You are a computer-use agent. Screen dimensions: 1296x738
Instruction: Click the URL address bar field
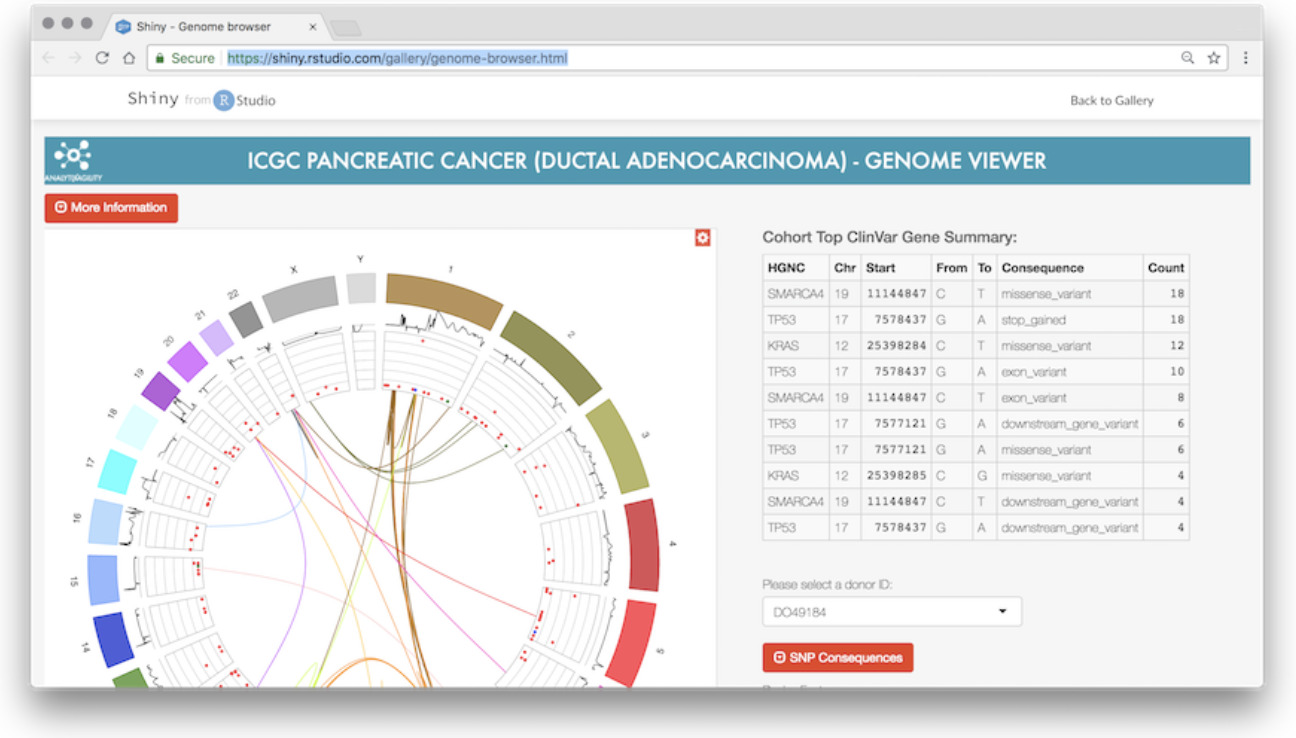pyautogui.click(x=700, y=58)
